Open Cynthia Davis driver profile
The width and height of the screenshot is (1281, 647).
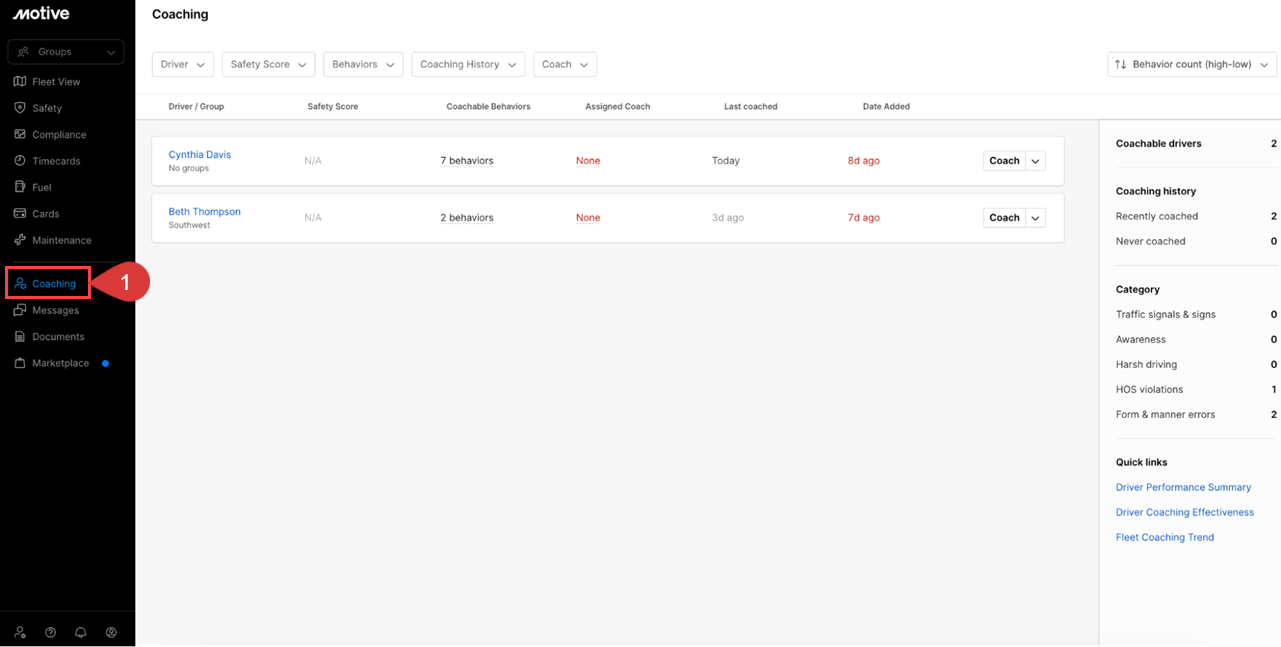click(199, 155)
